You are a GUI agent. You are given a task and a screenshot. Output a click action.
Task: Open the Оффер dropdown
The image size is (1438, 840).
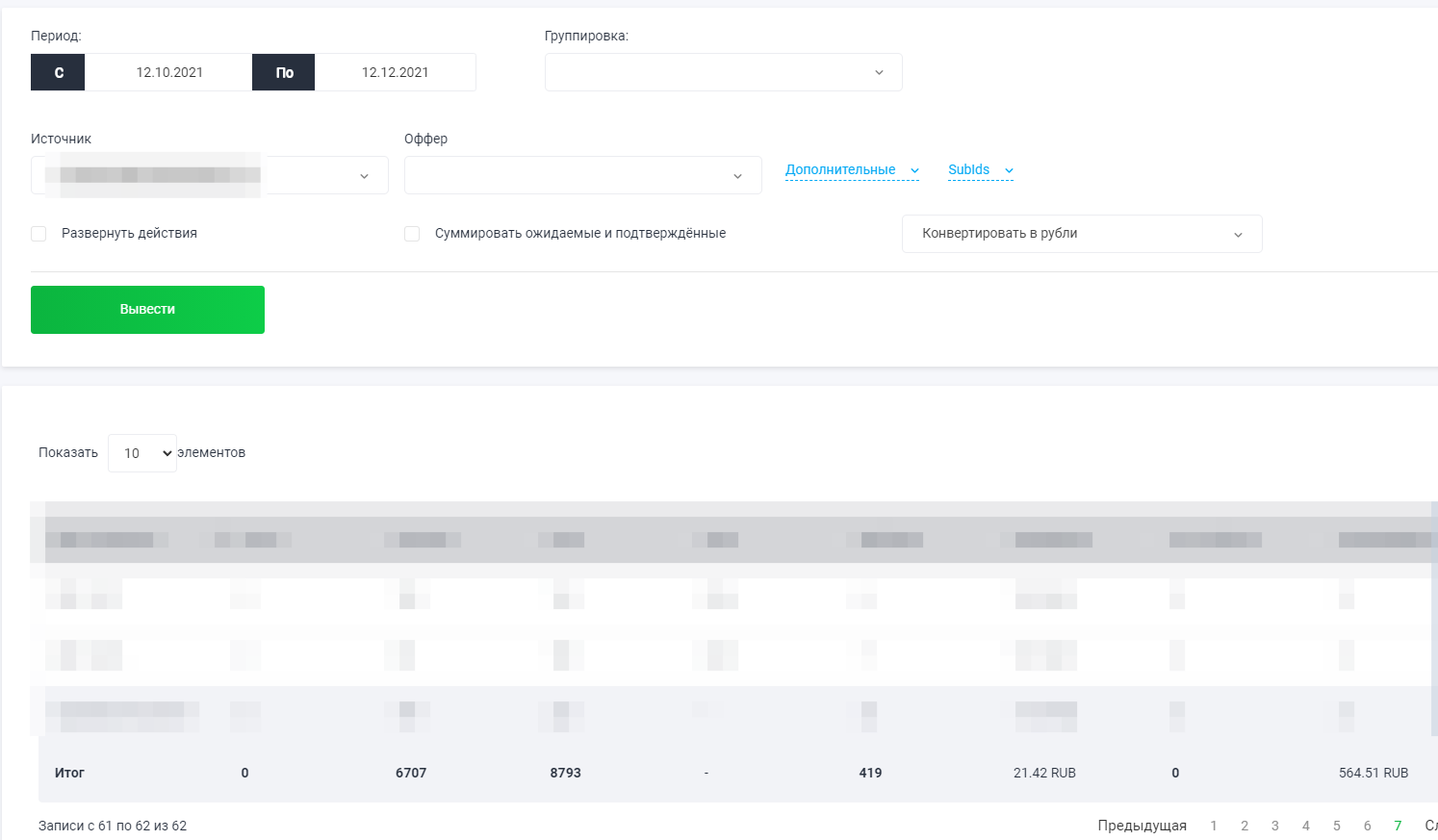(x=583, y=175)
